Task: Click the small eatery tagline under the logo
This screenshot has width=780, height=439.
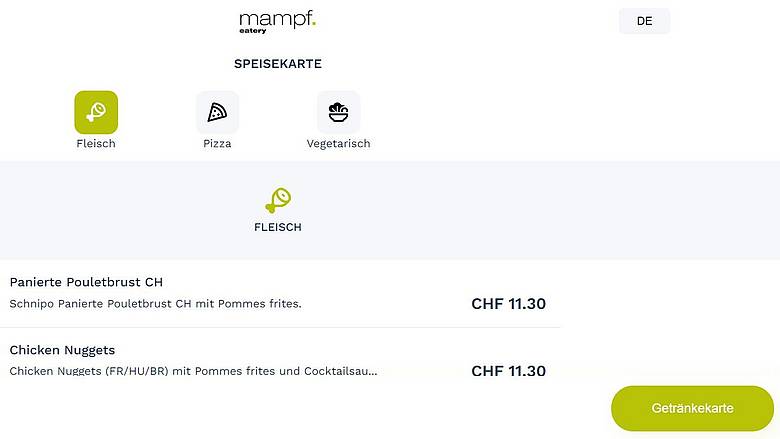Action: (x=253, y=31)
